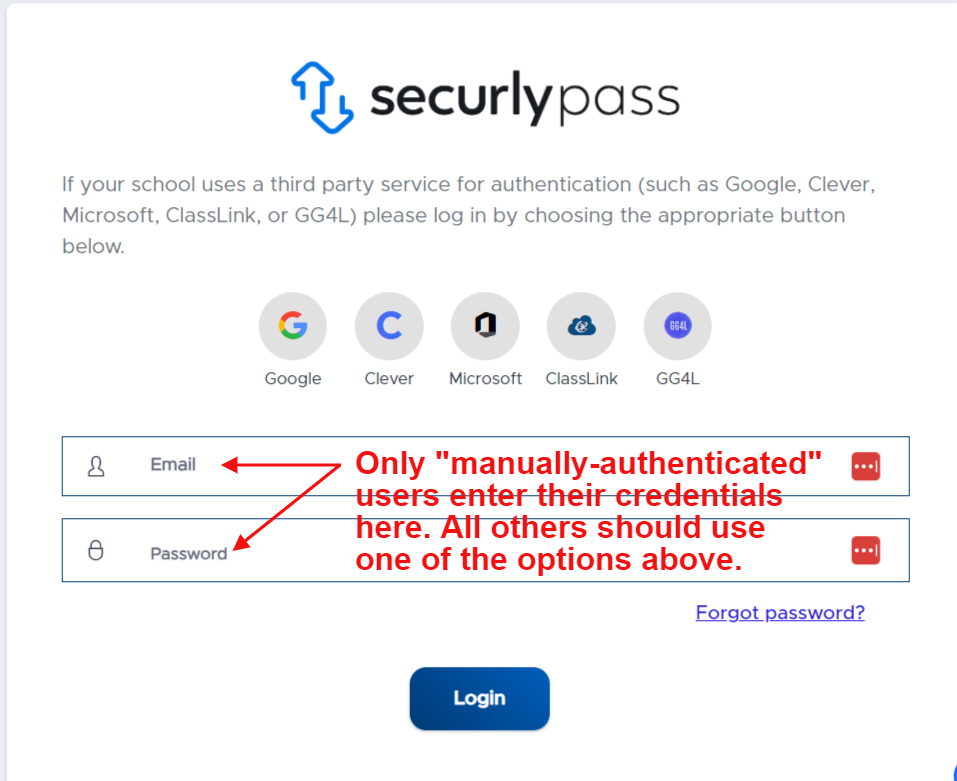Click the user silhouette icon beside Email
957x781 pixels.
coord(96,467)
